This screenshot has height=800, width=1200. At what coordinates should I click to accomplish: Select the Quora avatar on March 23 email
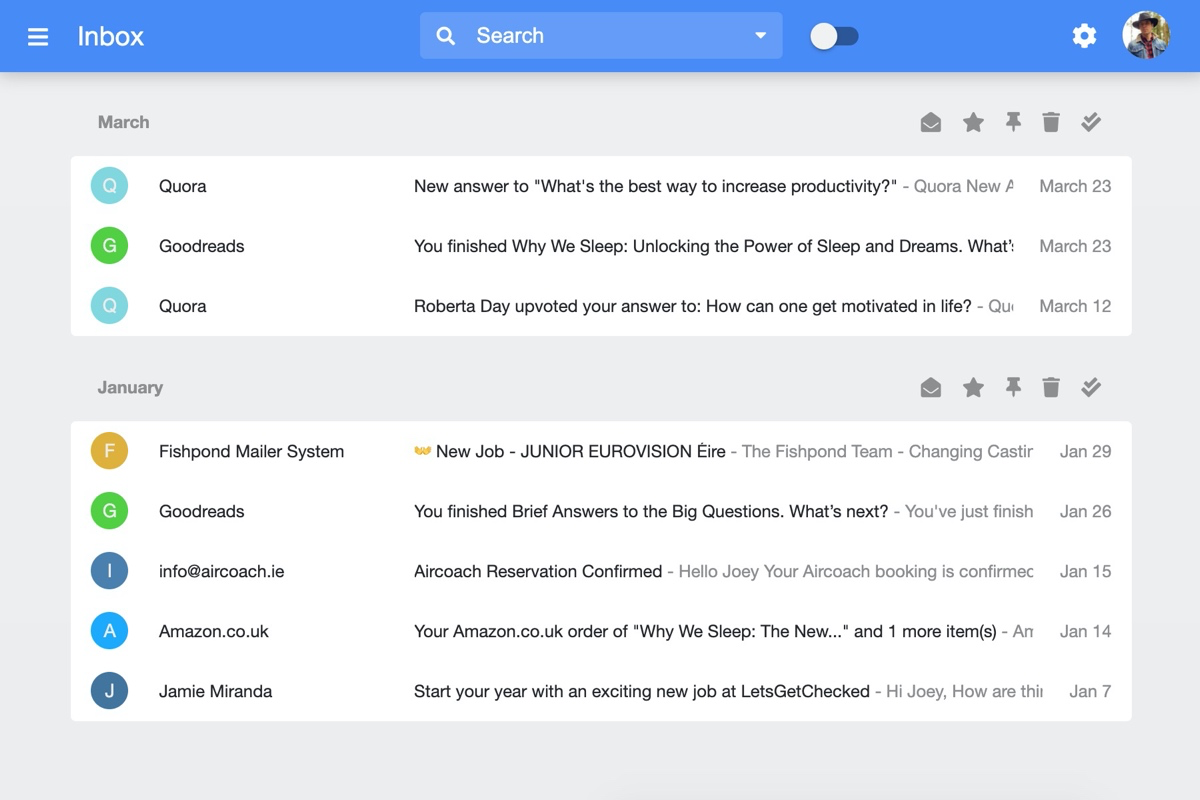tap(109, 186)
